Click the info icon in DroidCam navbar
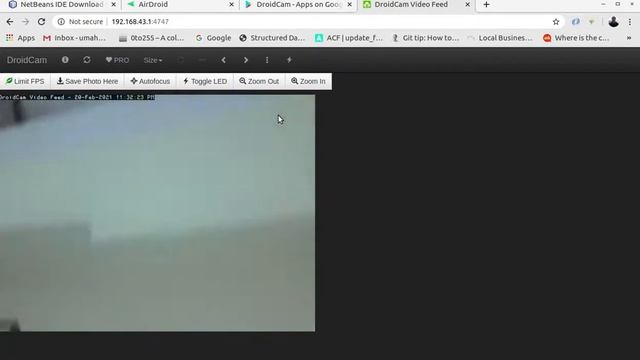 (65, 60)
